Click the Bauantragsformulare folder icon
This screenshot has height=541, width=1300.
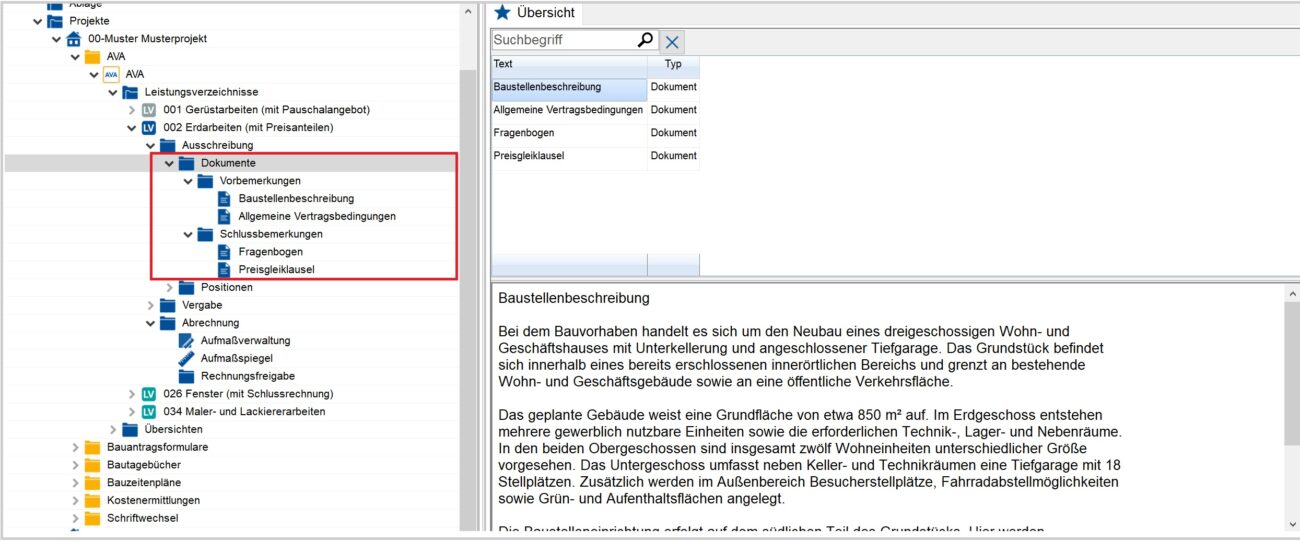tap(93, 447)
